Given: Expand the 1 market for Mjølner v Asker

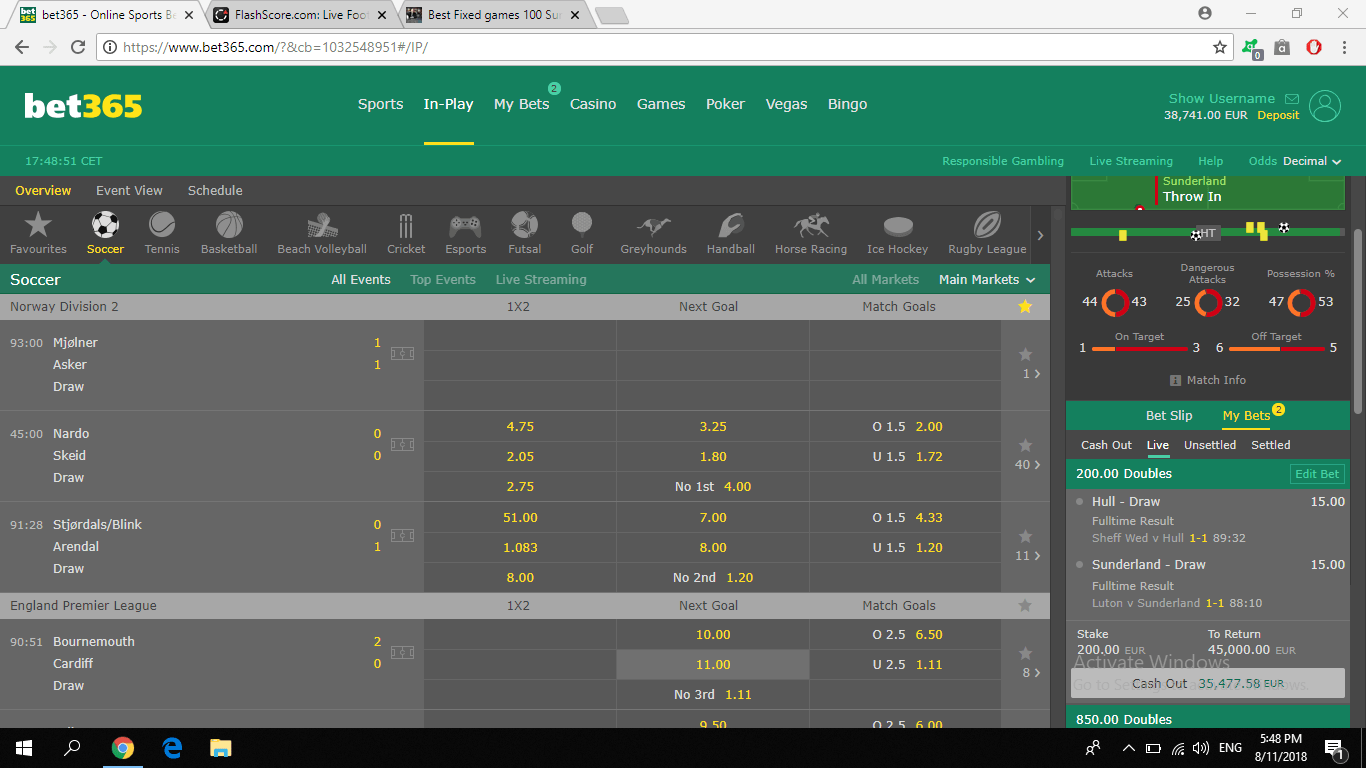Looking at the screenshot, I should 1031,374.
